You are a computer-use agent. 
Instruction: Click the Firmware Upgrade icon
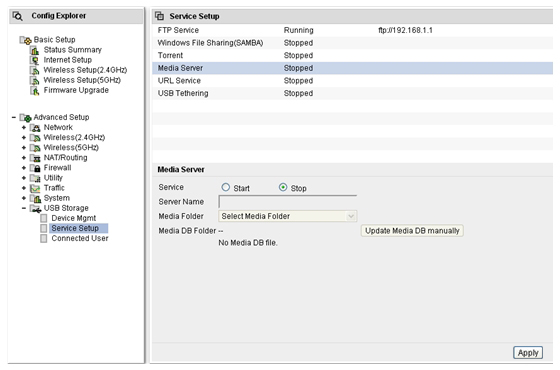pyautogui.click(x=35, y=91)
